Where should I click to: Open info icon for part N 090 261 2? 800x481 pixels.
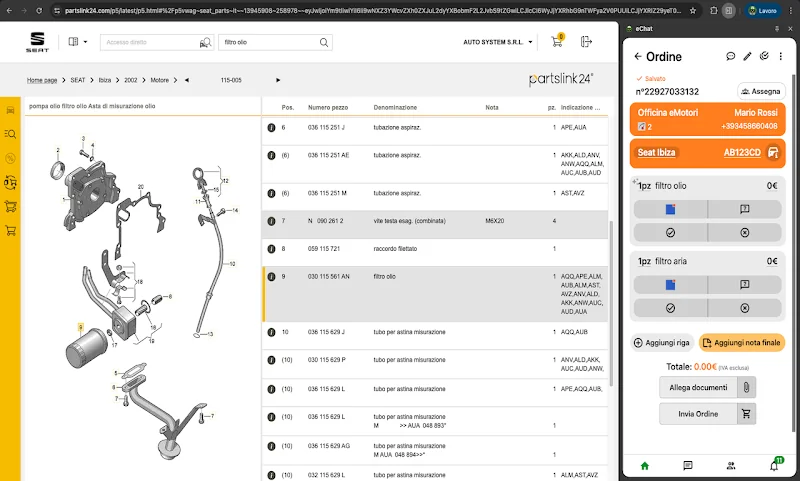[271, 221]
